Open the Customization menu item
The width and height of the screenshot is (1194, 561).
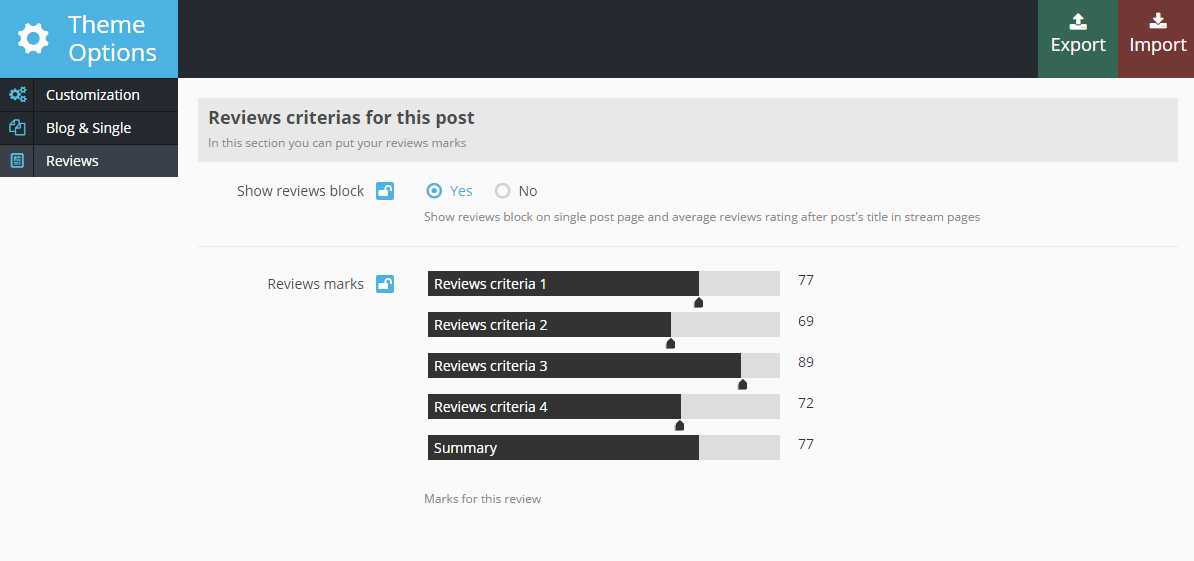[x=93, y=95]
